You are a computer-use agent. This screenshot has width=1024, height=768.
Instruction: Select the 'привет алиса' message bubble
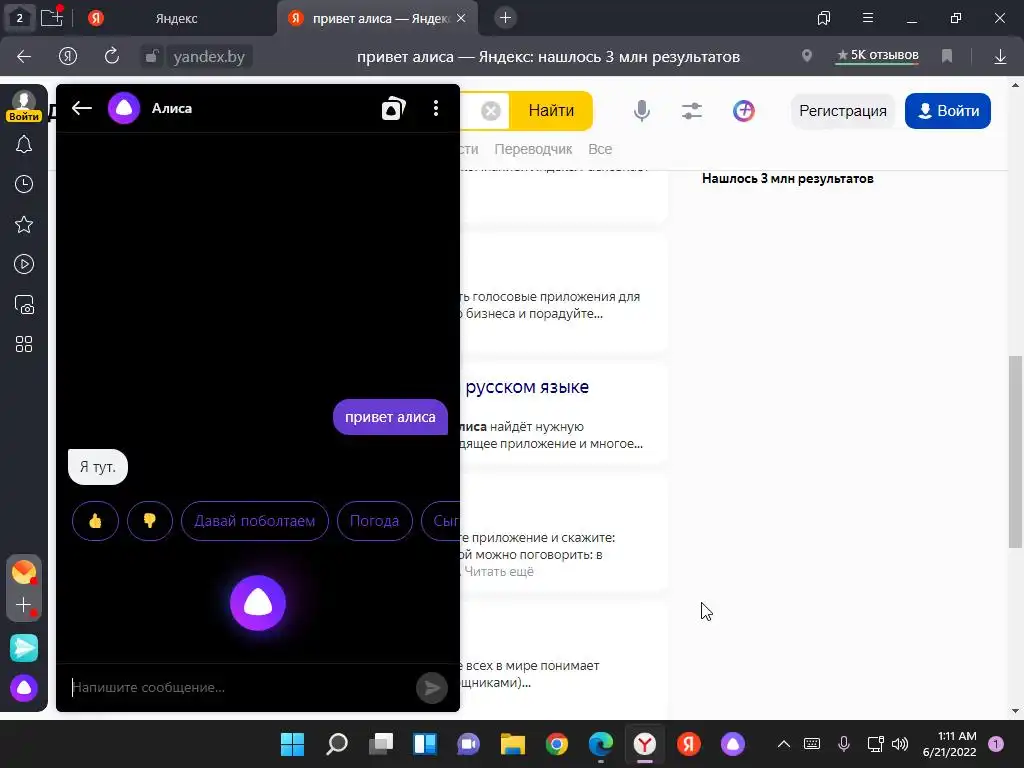[390, 417]
